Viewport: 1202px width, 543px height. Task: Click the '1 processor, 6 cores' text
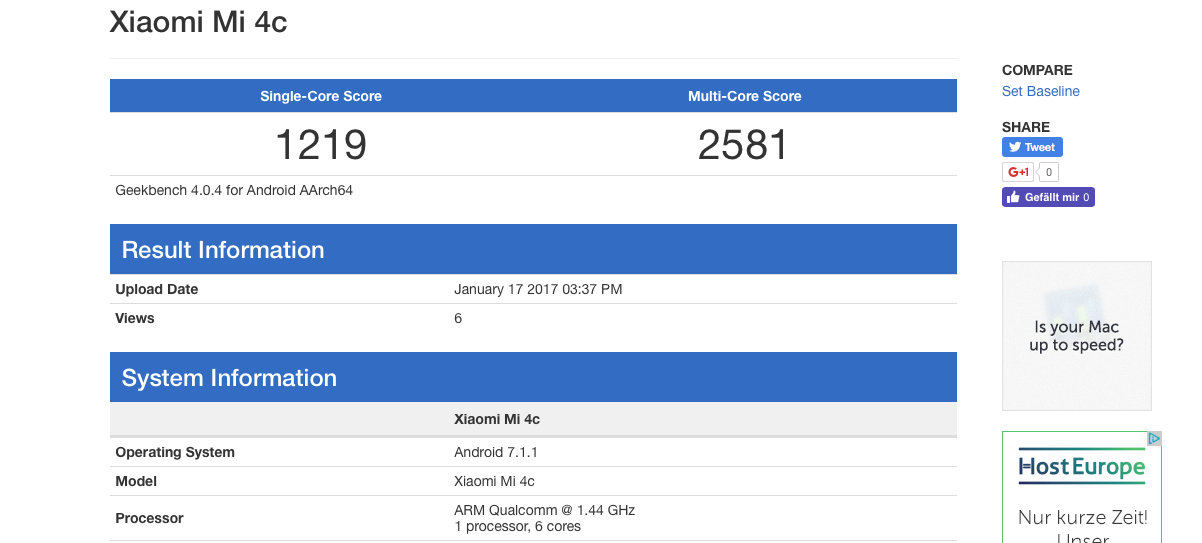tap(517, 526)
